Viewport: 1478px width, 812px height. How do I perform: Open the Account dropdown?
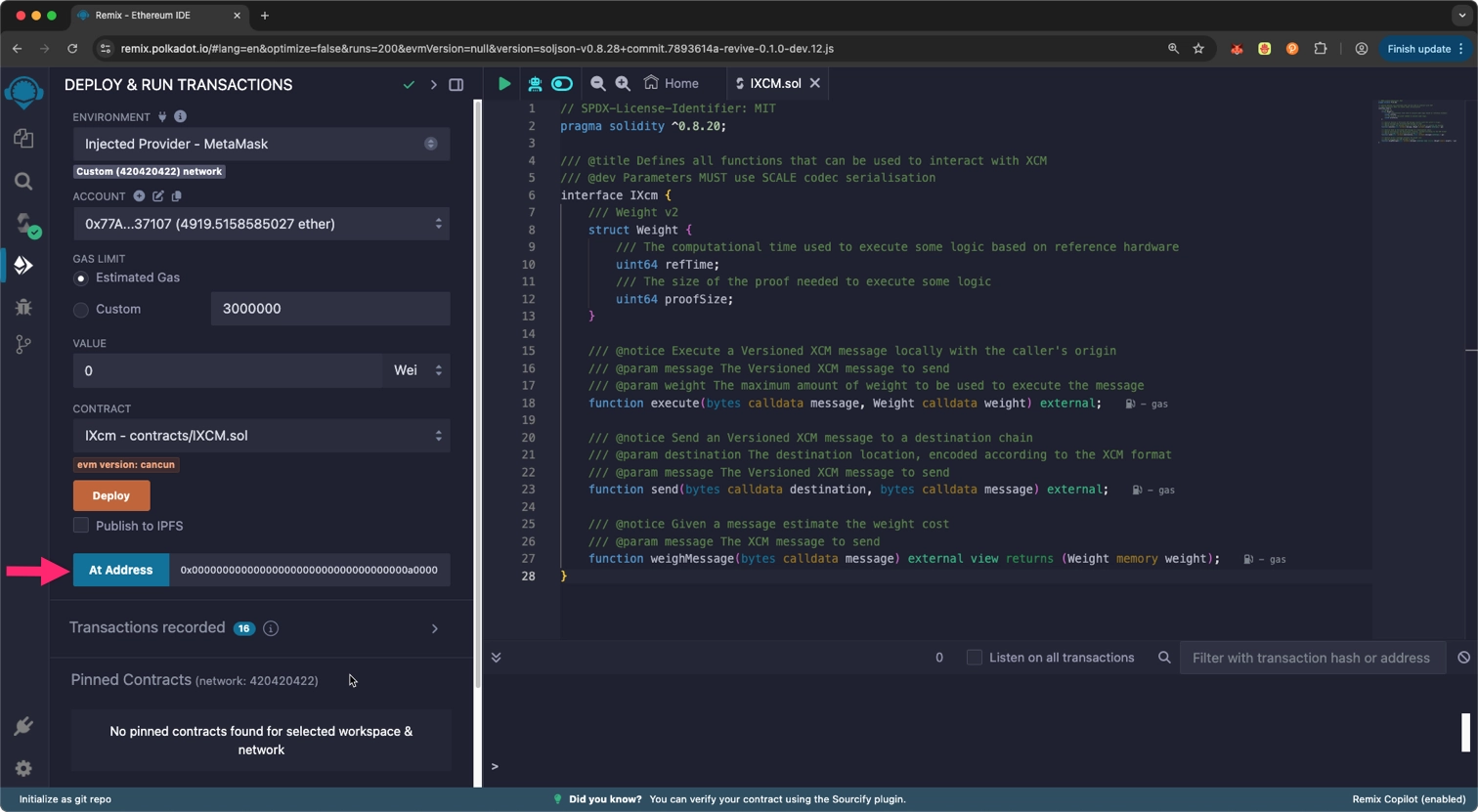[x=261, y=224]
